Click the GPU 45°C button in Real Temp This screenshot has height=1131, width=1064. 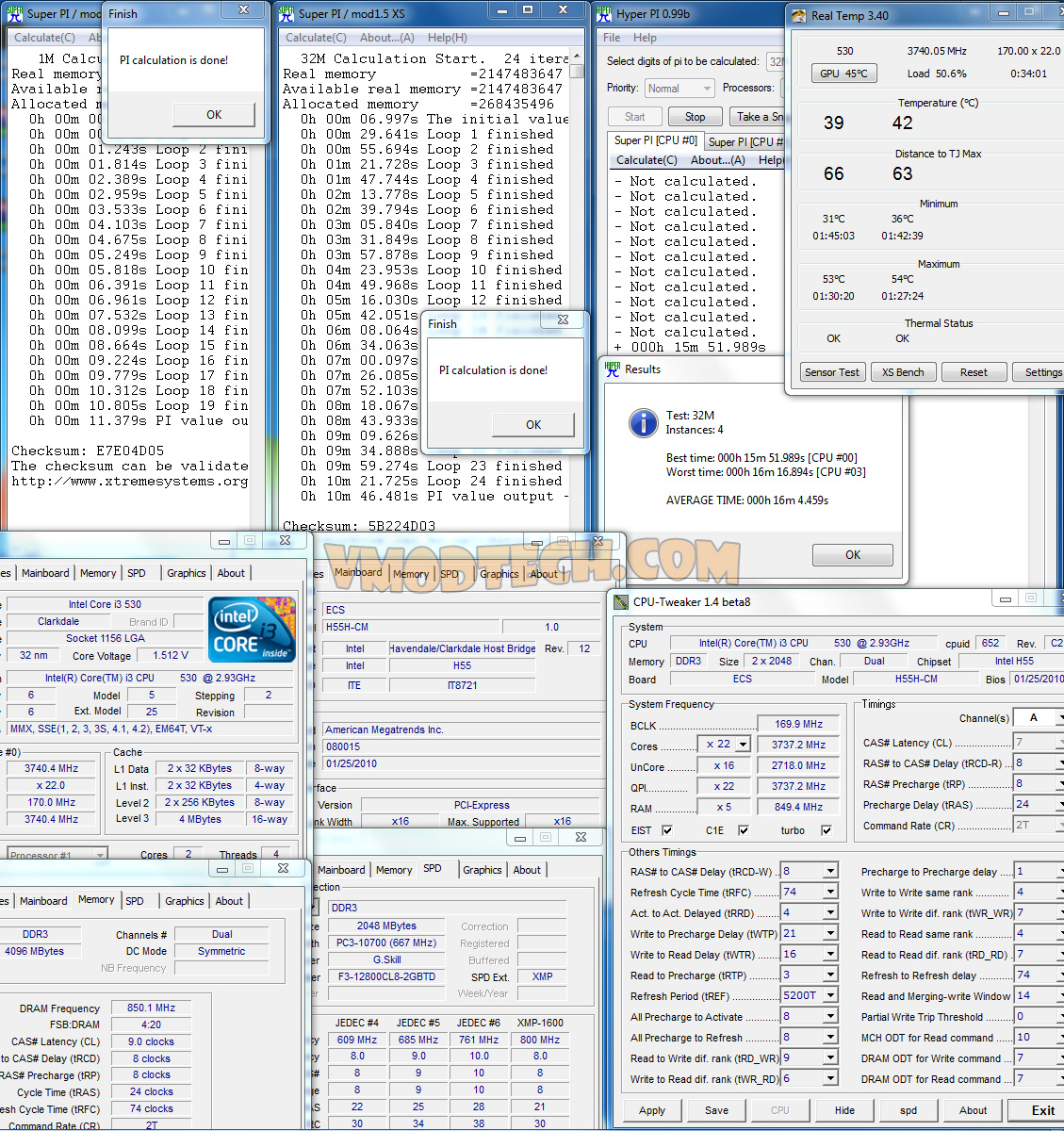click(x=843, y=74)
